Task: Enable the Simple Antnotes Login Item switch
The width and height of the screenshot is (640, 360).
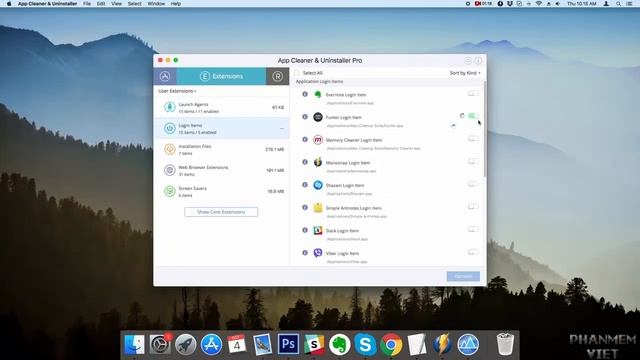Action: click(x=473, y=207)
